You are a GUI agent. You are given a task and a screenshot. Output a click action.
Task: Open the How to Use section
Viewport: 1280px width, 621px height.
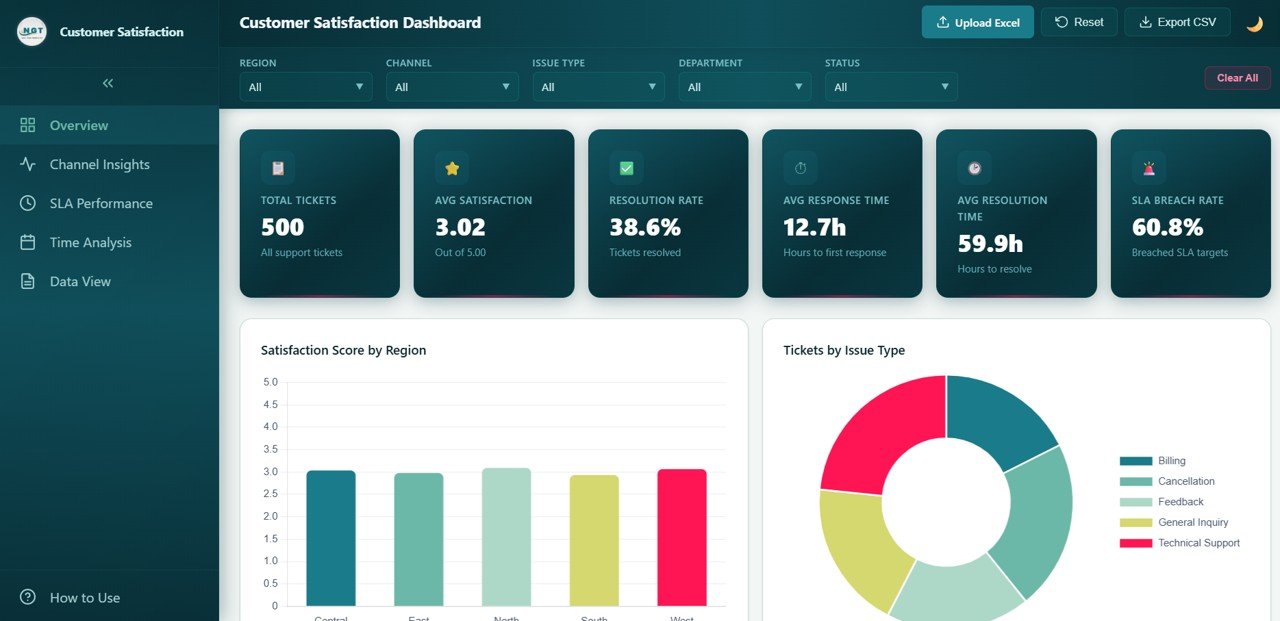[x=84, y=597]
